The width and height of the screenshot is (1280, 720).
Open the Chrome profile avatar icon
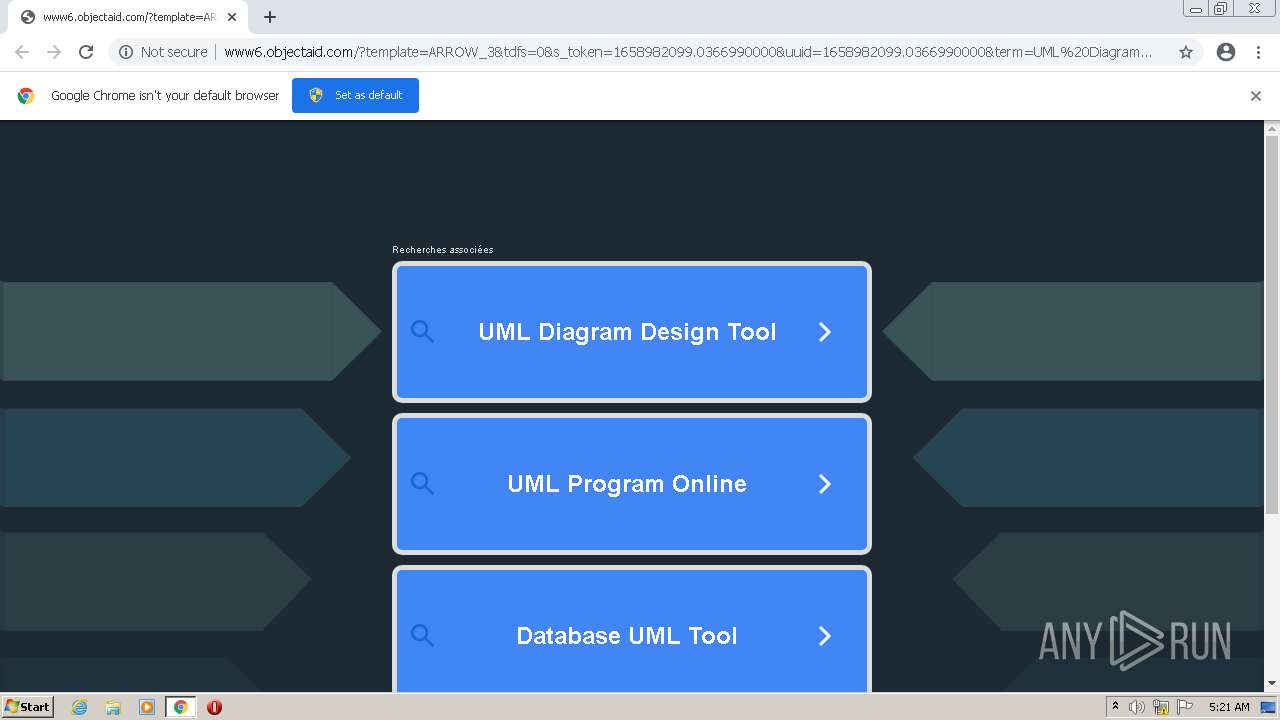(x=1226, y=52)
